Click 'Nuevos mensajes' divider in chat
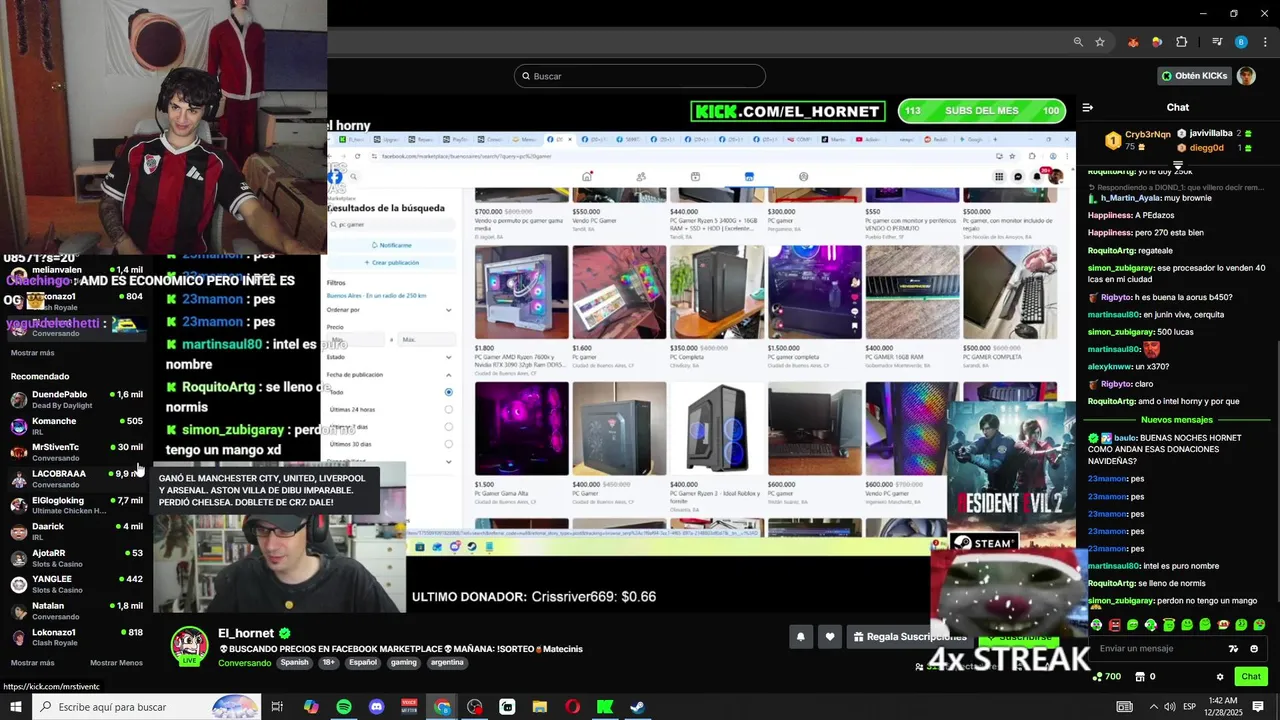The width and height of the screenshot is (1280, 720). click(1177, 420)
